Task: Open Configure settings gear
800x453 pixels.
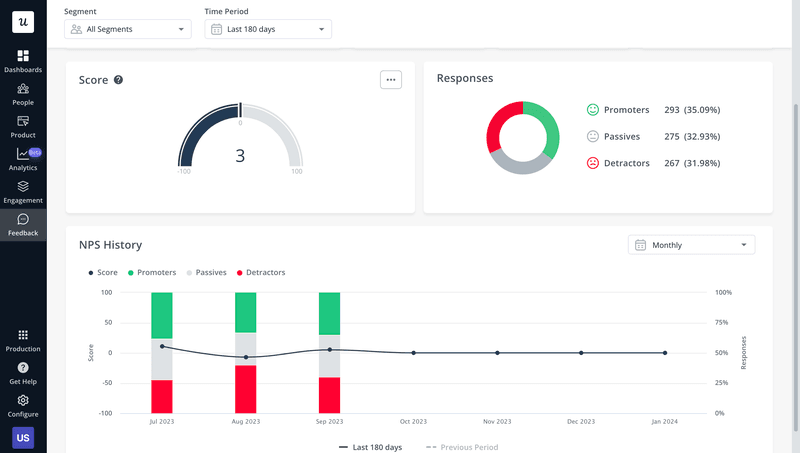Action: point(23,405)
